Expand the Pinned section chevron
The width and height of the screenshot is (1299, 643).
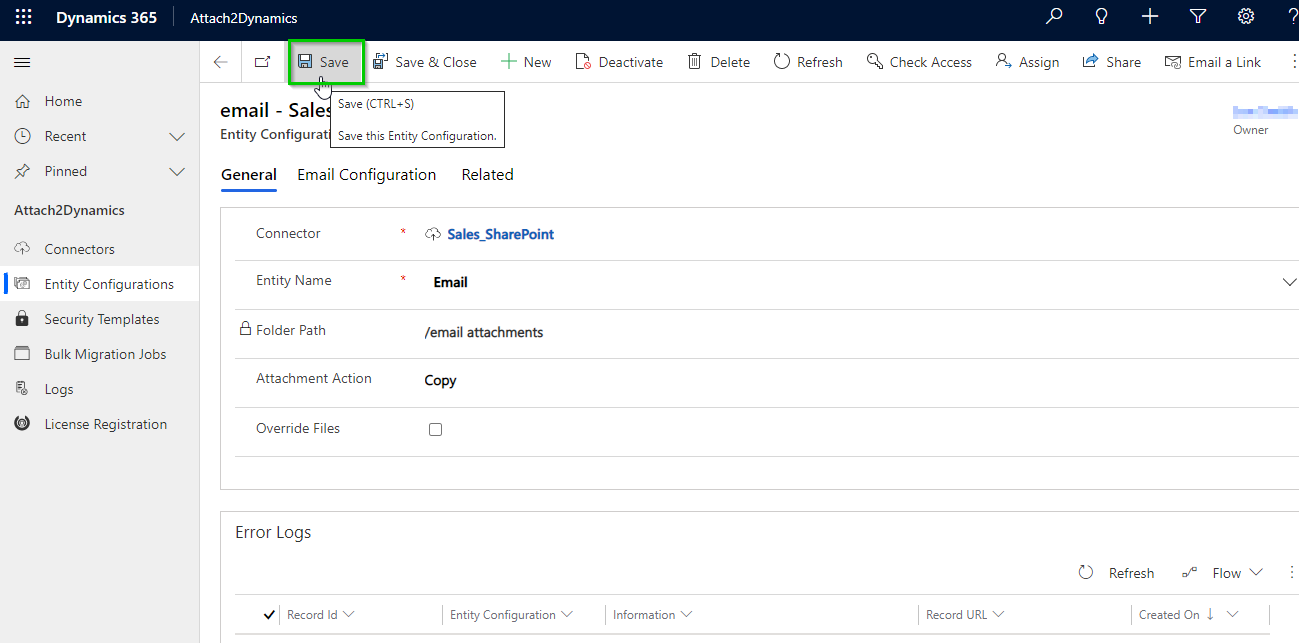pyautogui.click(x=177, y=171)
